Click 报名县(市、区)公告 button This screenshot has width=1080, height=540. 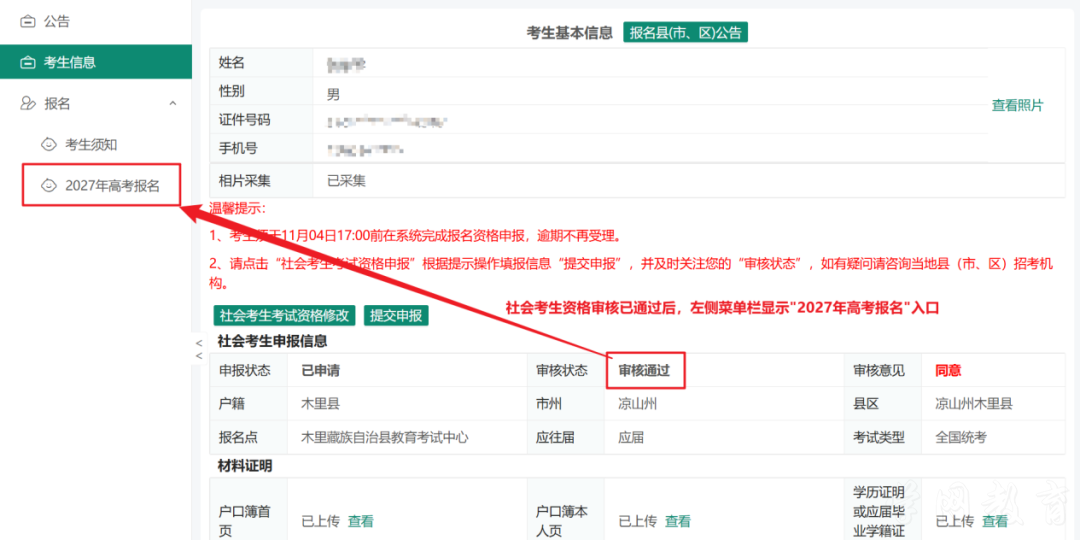click(x=685, y=32)
